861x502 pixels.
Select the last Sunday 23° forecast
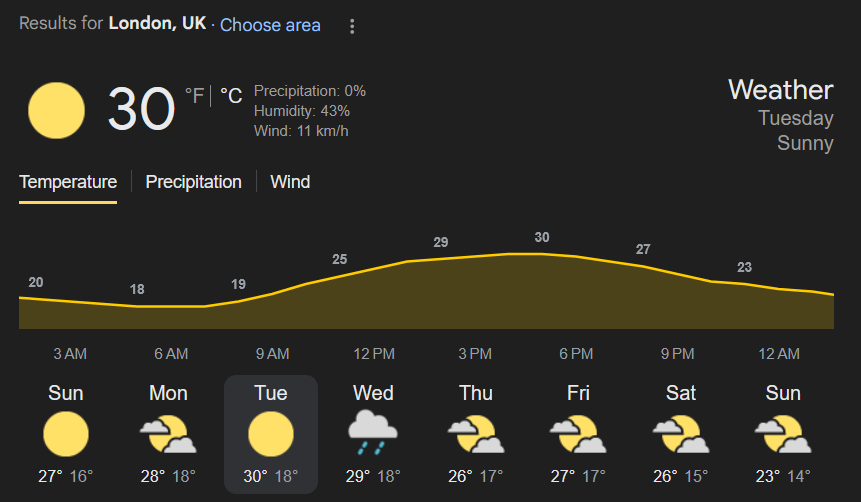point(783,434)
